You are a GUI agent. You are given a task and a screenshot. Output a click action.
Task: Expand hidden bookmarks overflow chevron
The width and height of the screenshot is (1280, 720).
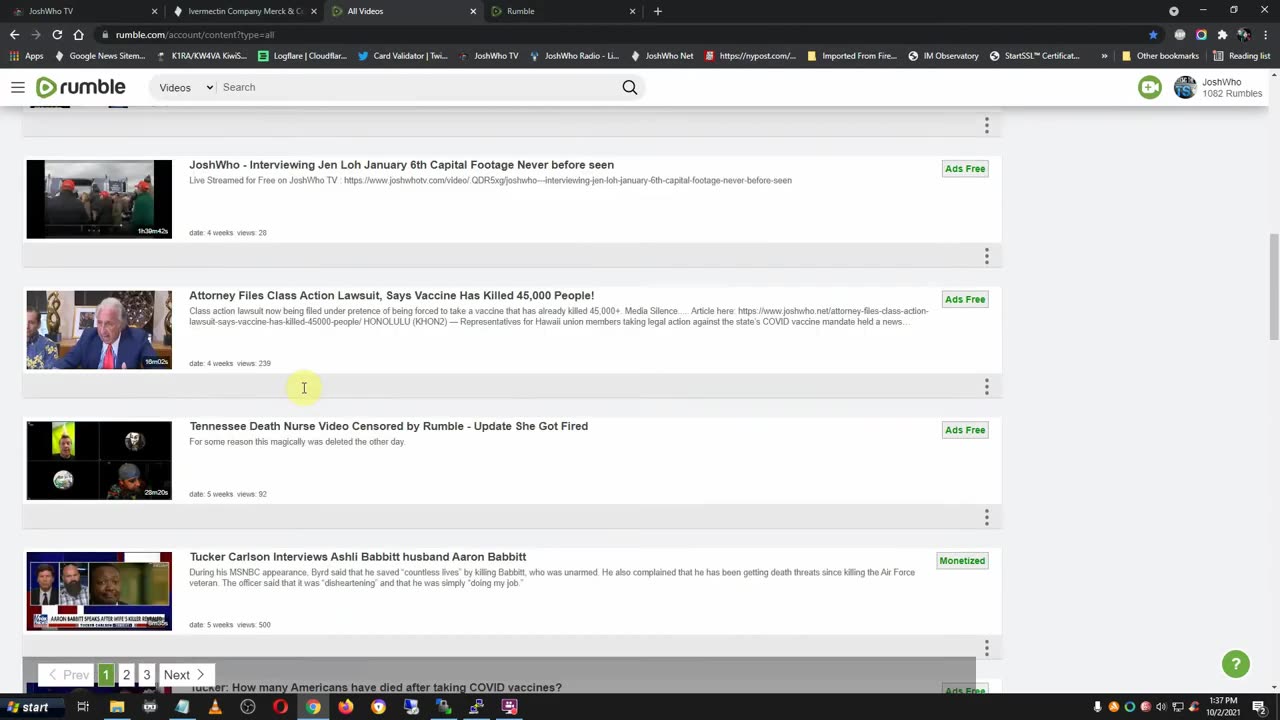click(1103, 56)
